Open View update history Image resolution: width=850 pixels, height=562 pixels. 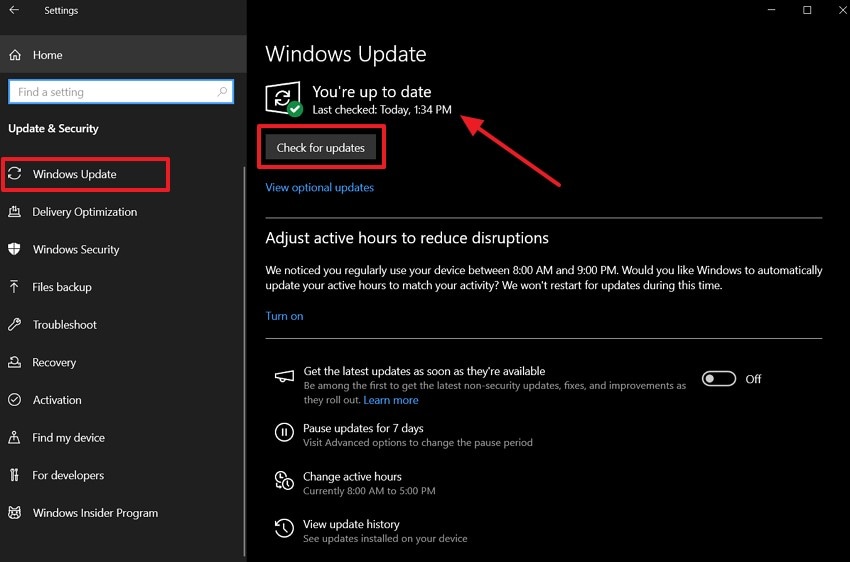pyautogui.click(x=351, y=524)
